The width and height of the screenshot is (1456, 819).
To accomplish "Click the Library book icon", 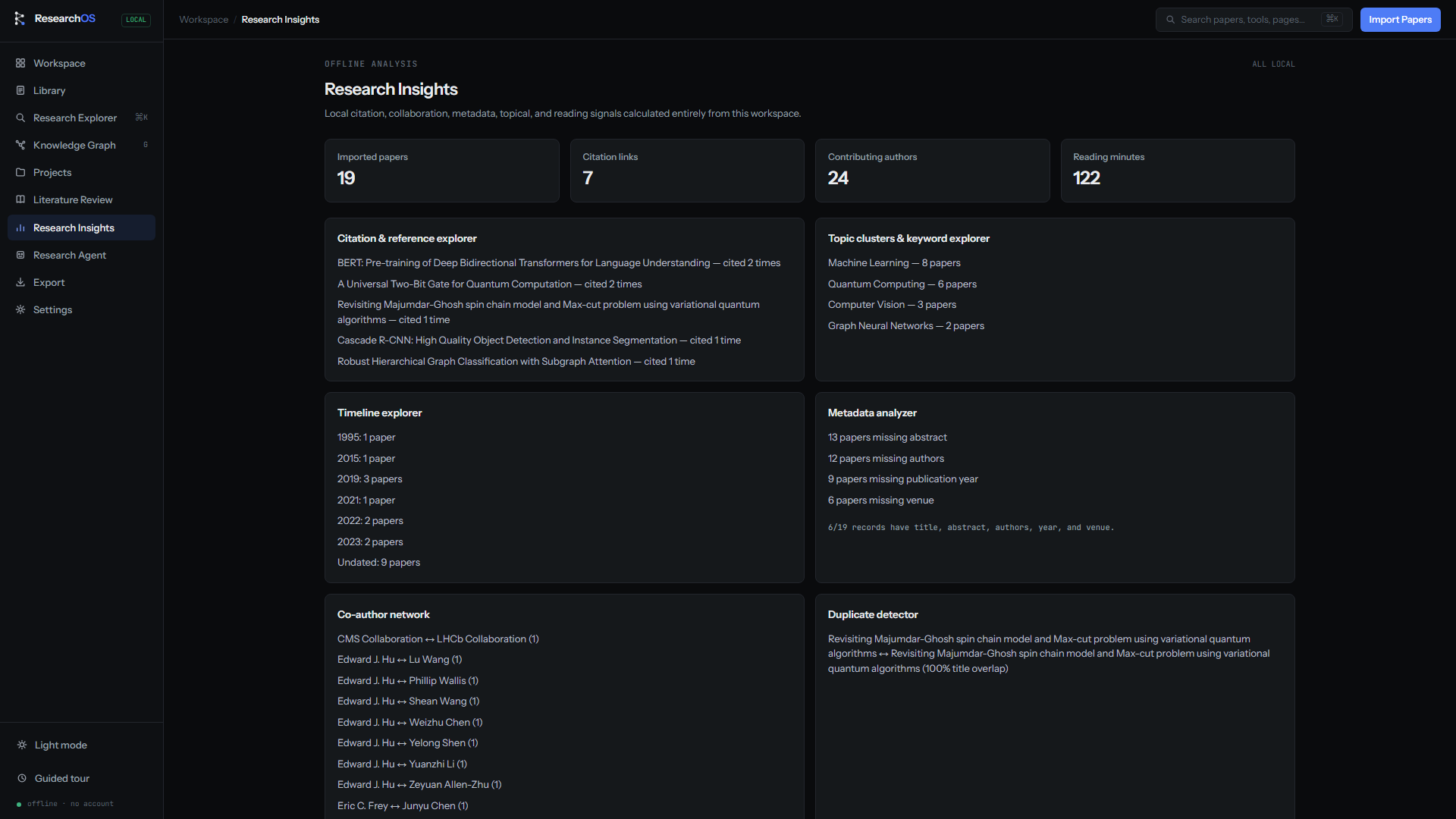I will [20, 90].
